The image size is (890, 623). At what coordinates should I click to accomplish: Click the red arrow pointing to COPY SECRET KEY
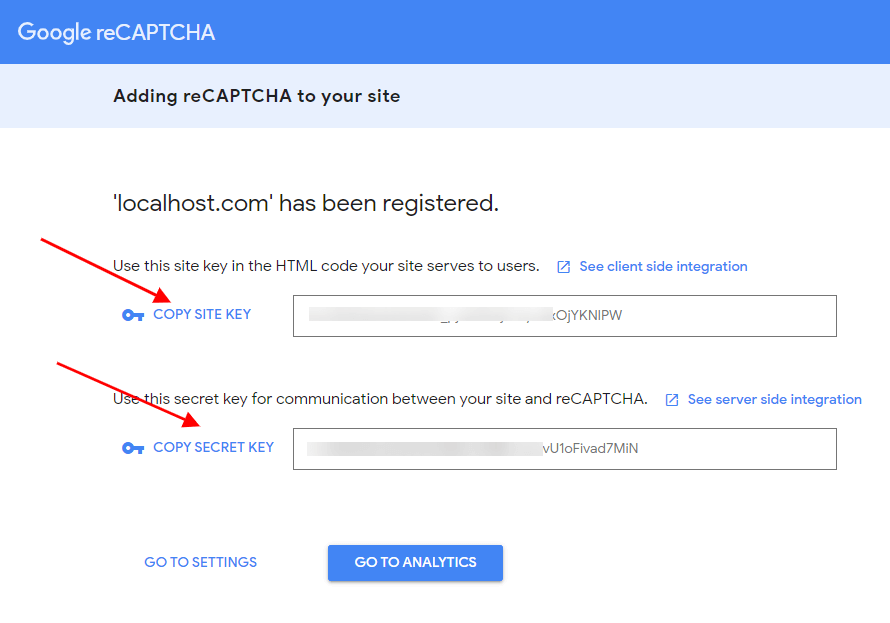coord(128,394)
